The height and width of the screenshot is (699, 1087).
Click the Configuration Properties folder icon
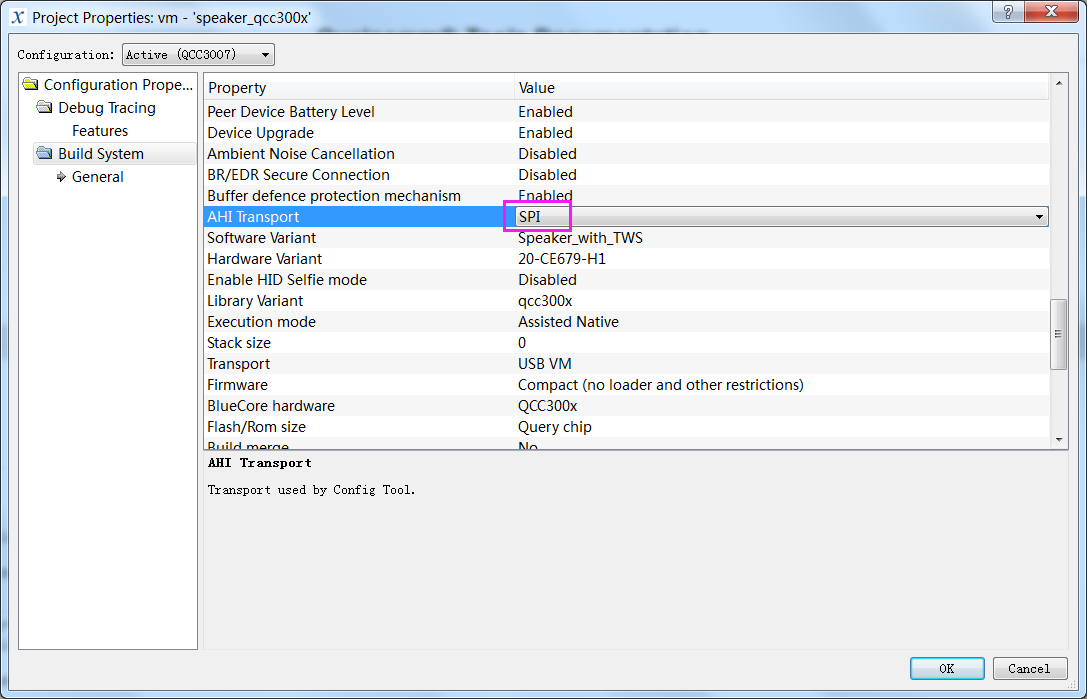(x=30, y=85)
